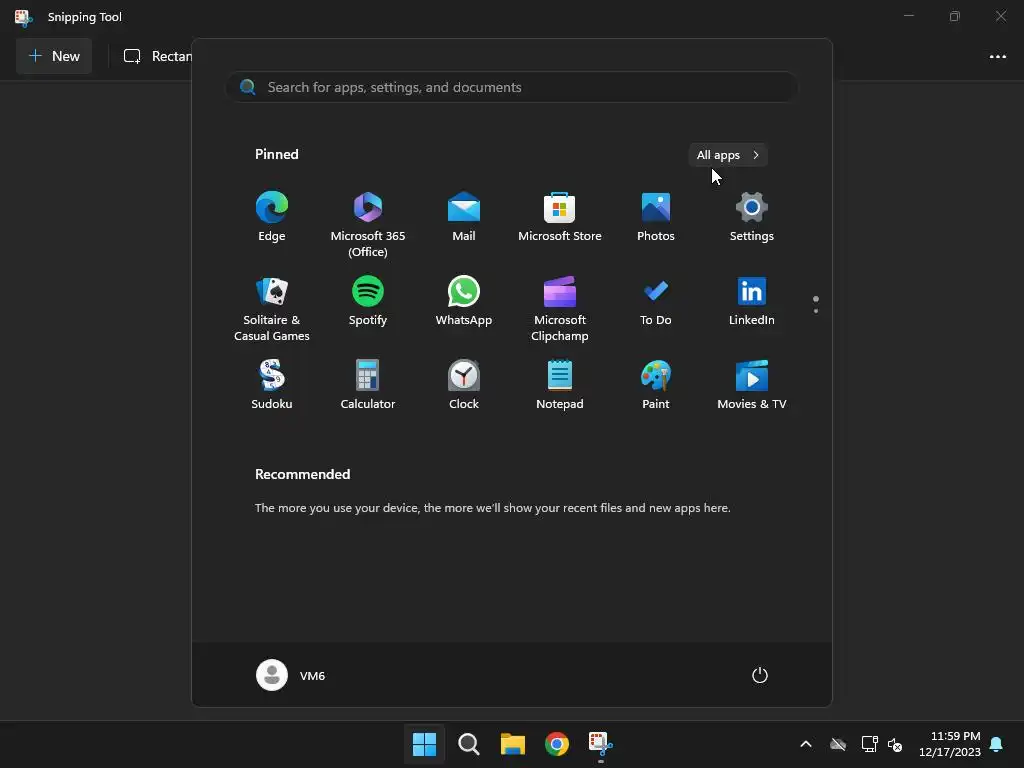Screen dimensions: 1024x768
Task: Open File Explorer from the taskbar
Action: click(513, 744)
